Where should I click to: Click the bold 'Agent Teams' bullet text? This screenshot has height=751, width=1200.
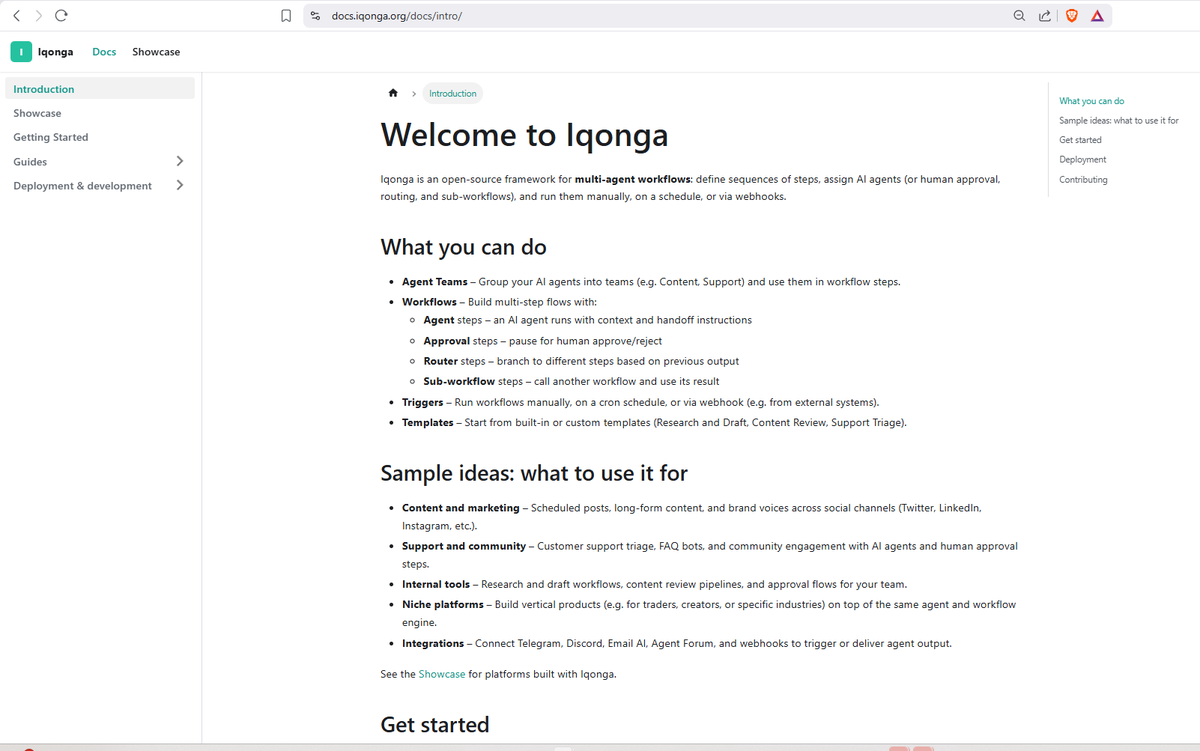point(435,282)
